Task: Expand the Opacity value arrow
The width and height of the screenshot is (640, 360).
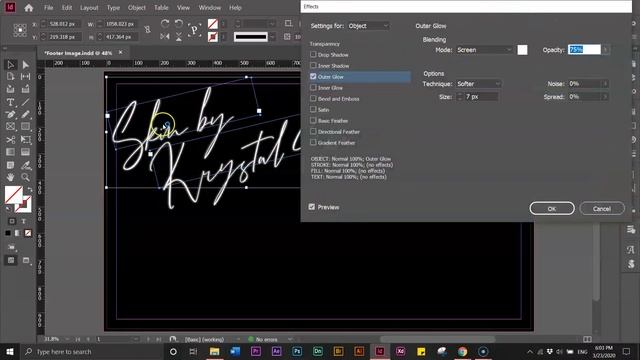Action: [x=606, y=50]
